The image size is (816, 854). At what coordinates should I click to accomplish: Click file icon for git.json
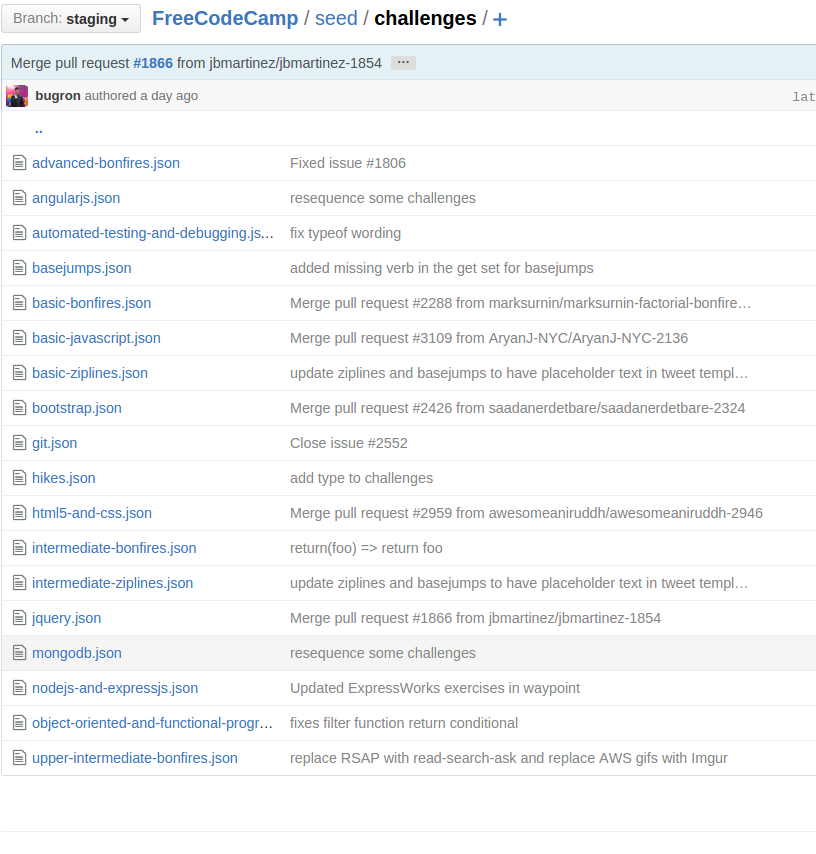(x=20, y=442)
